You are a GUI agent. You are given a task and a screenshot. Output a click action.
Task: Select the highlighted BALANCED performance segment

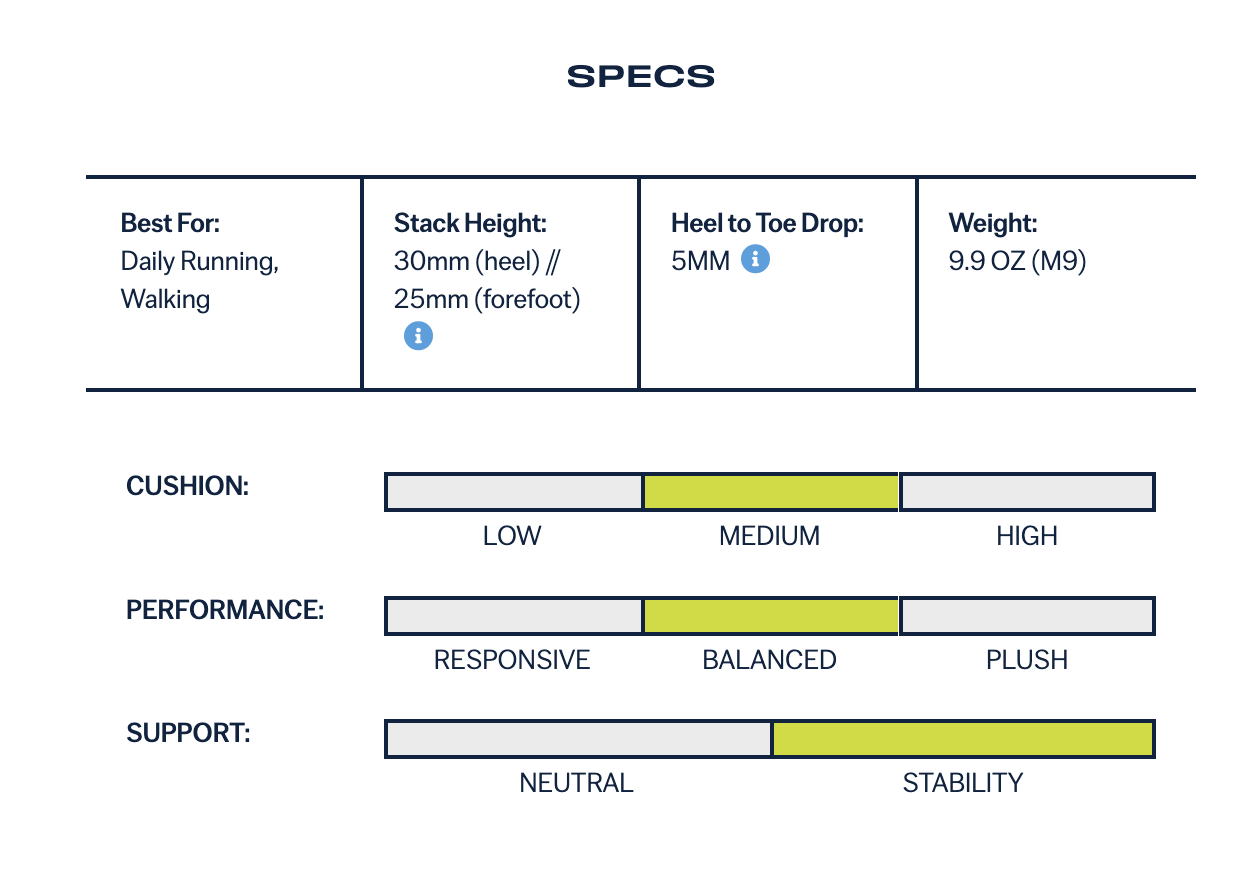[770, 616]
